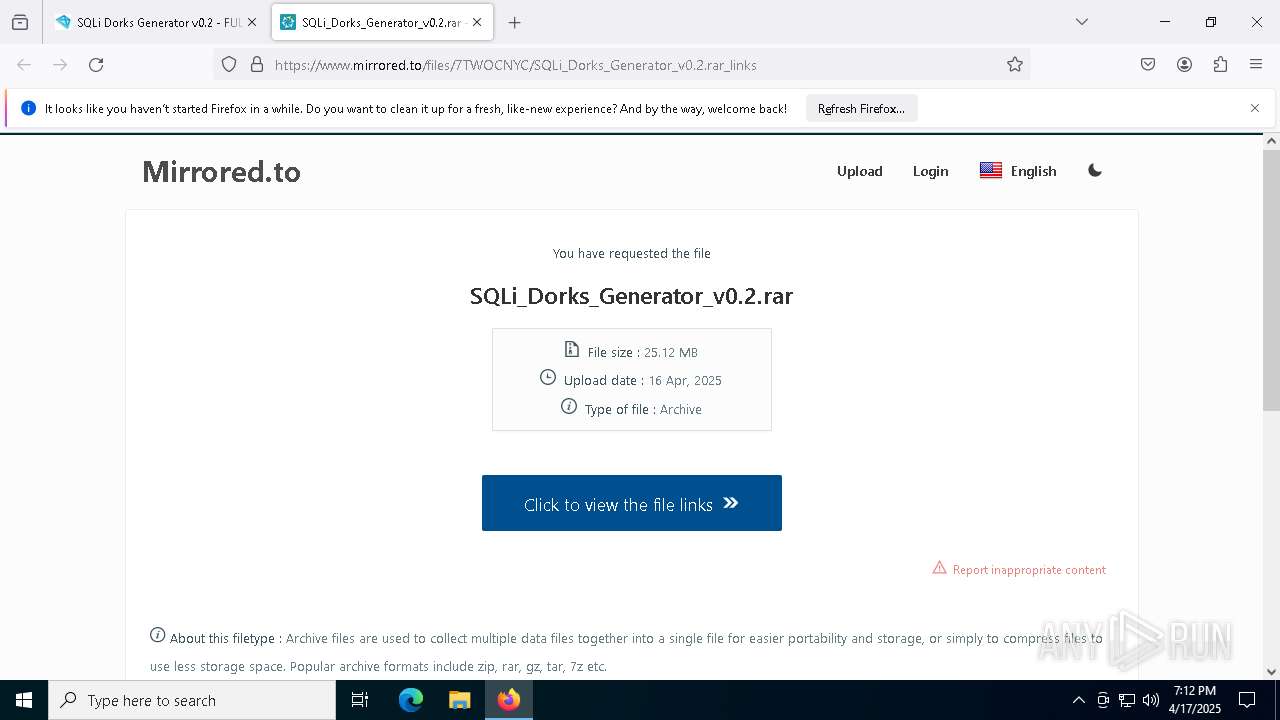Click scrollbar down arrow
Screen dimensions: 1280x720
1271,672
